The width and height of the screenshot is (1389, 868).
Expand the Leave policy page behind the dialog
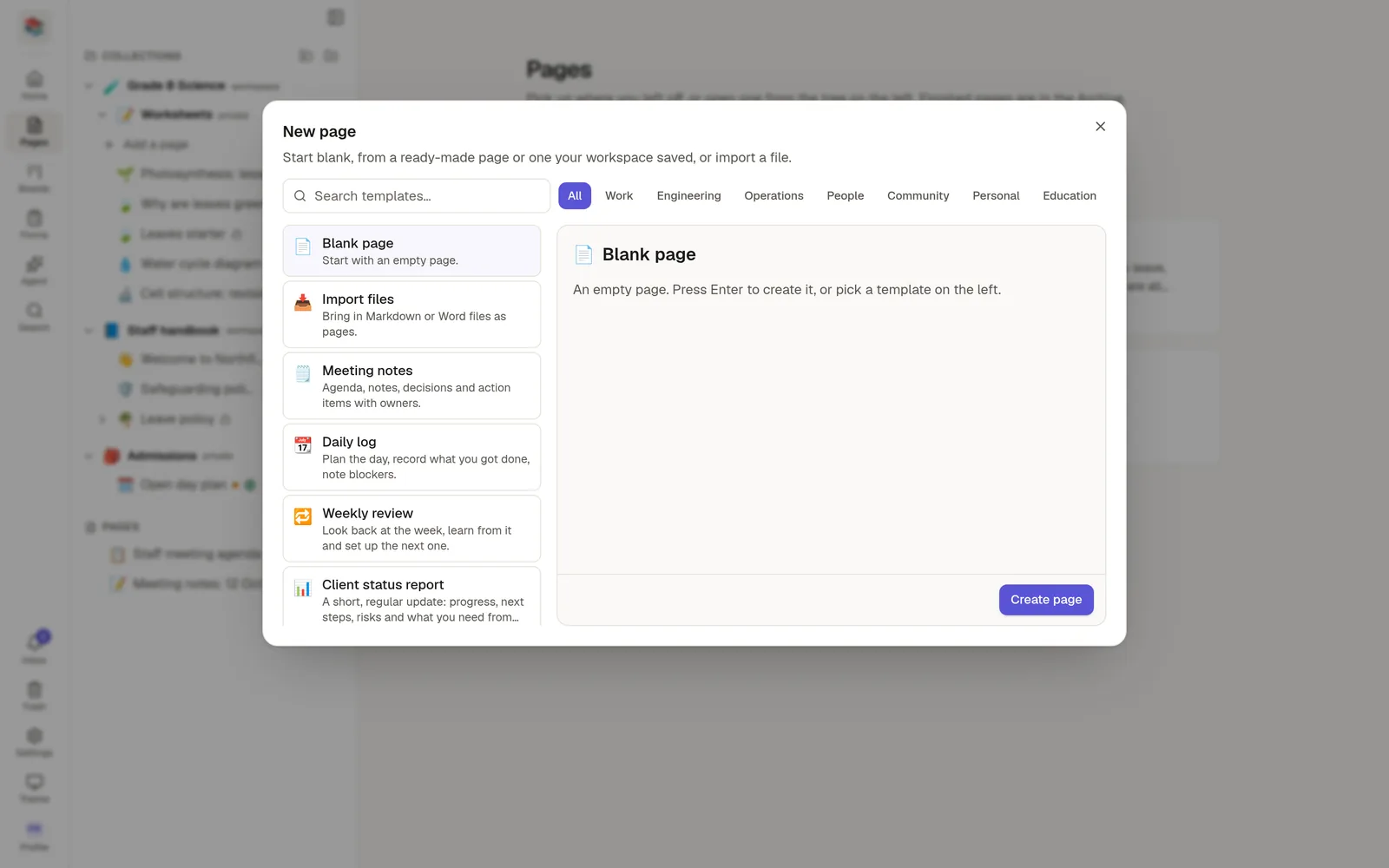pyautogui.click(x=102, y=419)
